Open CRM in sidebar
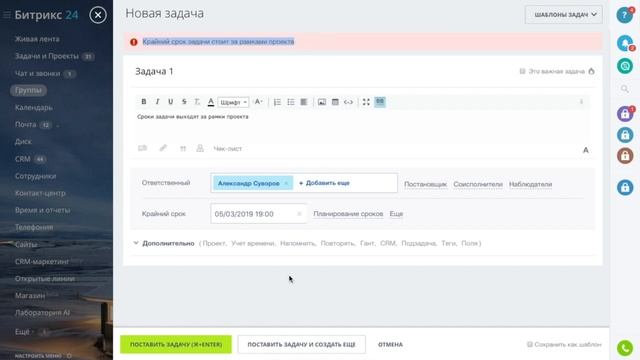640x360 pixels. [22, 159]
